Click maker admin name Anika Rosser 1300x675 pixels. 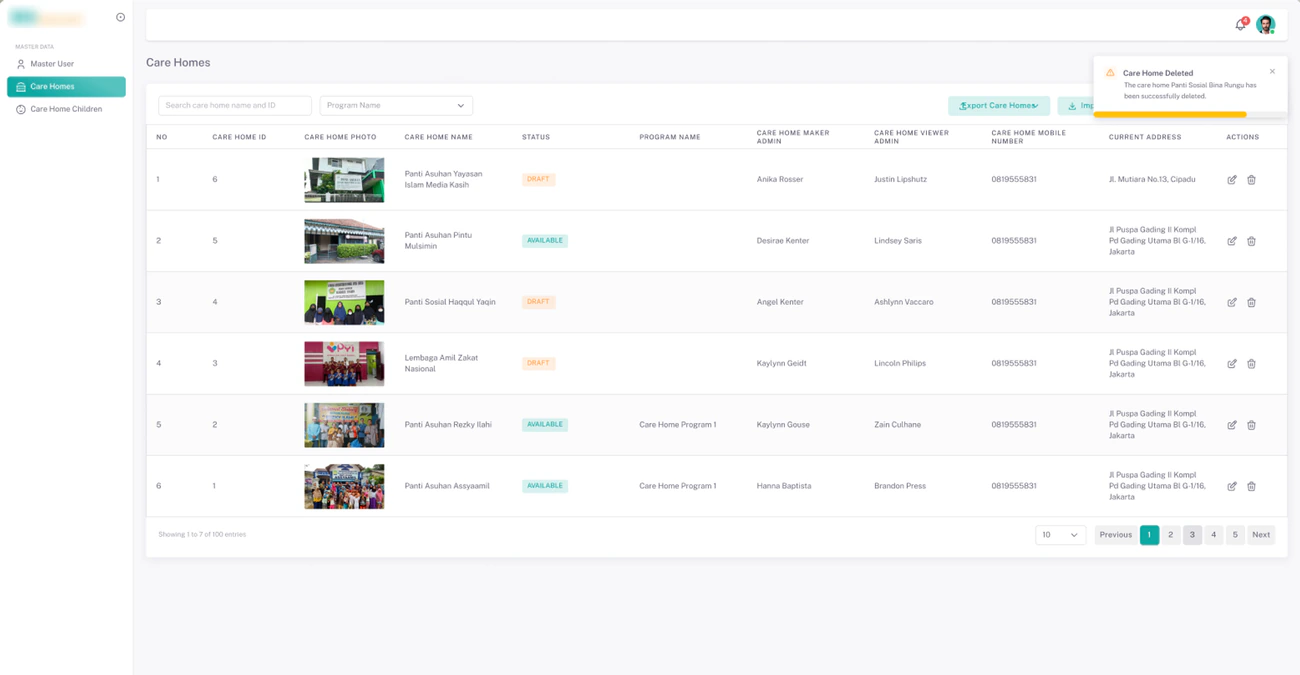pos(780,180)
